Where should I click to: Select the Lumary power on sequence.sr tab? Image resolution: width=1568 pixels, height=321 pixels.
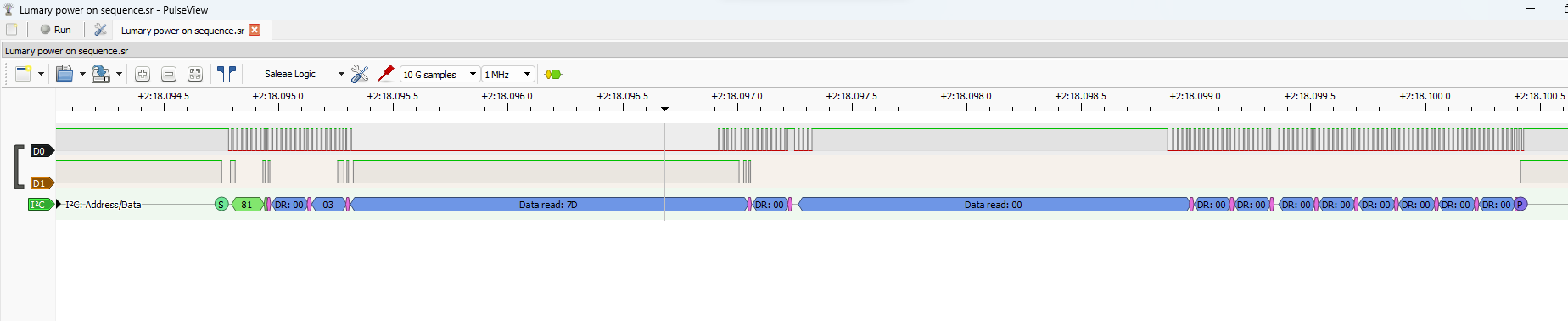click(x=182, y=31)
